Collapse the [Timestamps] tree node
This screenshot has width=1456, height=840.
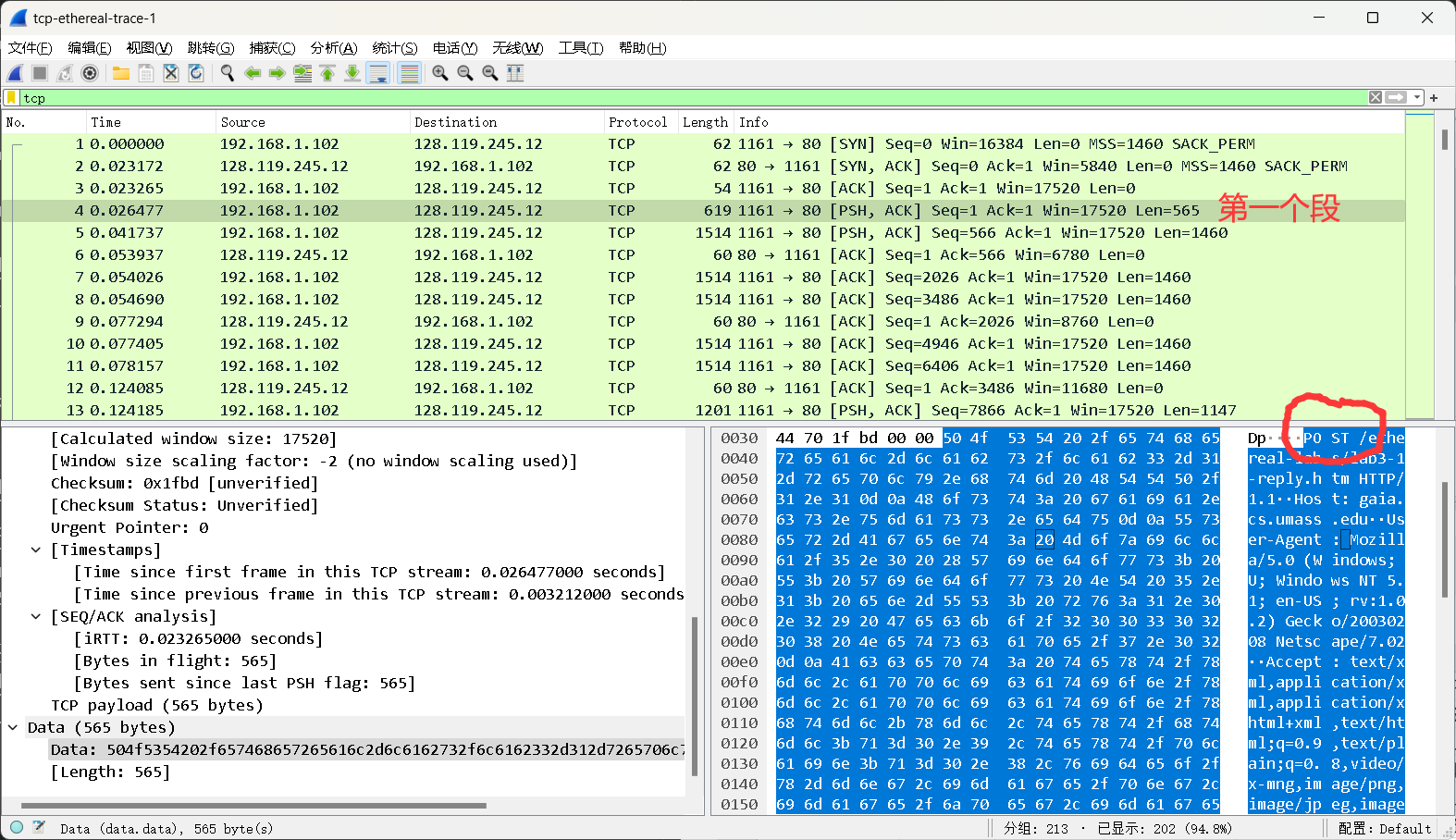coord(36,550)
